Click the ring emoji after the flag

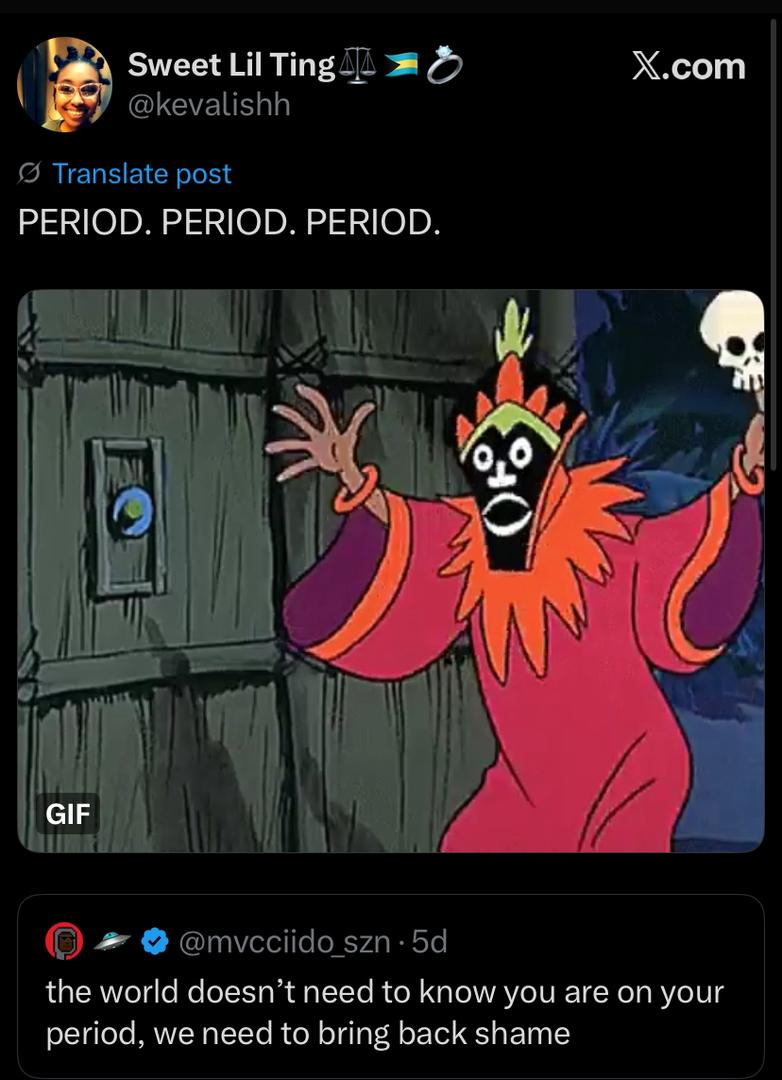[x=444, y=65]
